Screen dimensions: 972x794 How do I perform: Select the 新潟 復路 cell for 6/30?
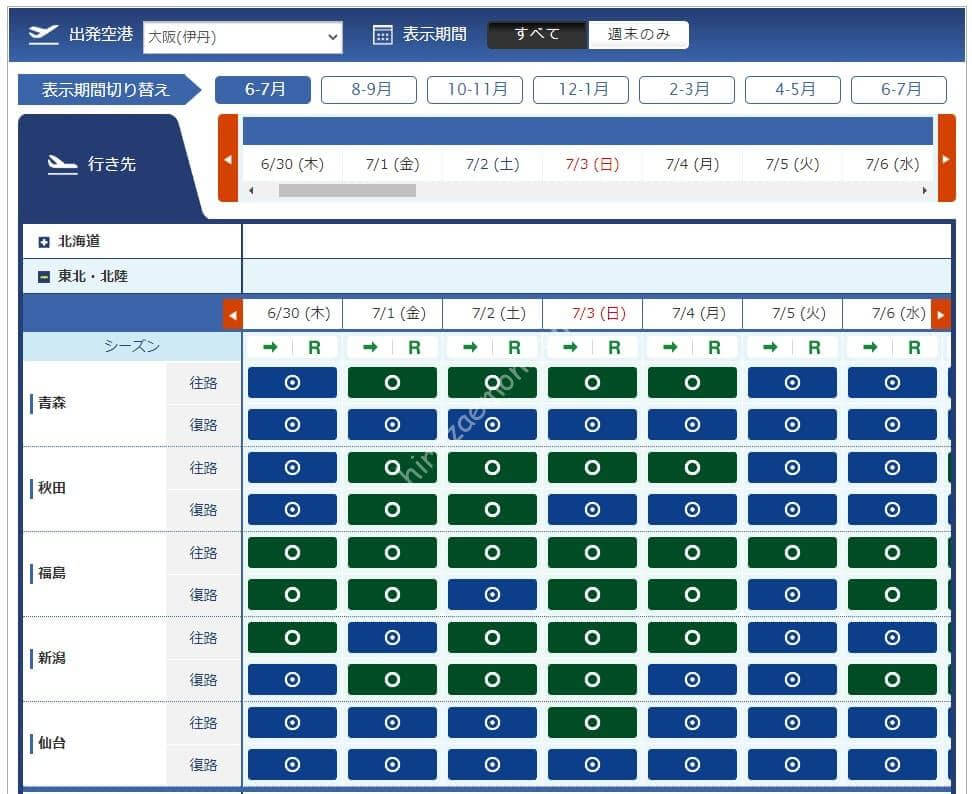(292, 680)
